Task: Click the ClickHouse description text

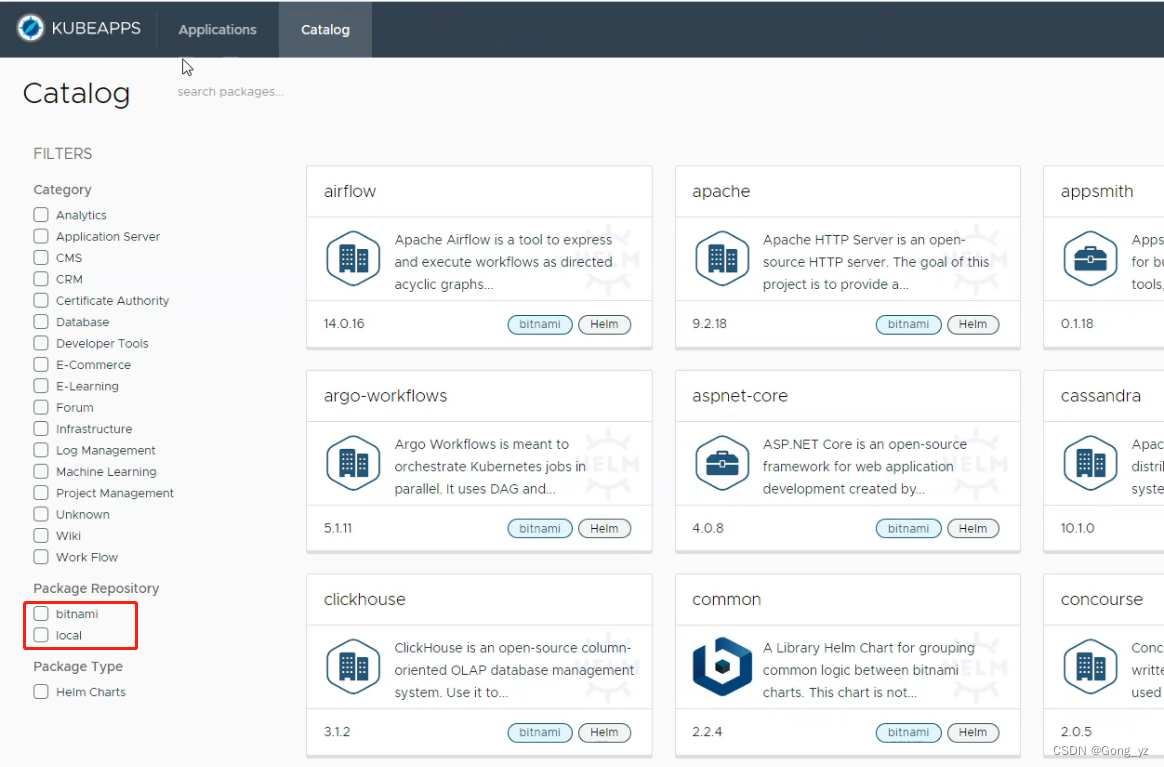Action: tap(514, 670)
